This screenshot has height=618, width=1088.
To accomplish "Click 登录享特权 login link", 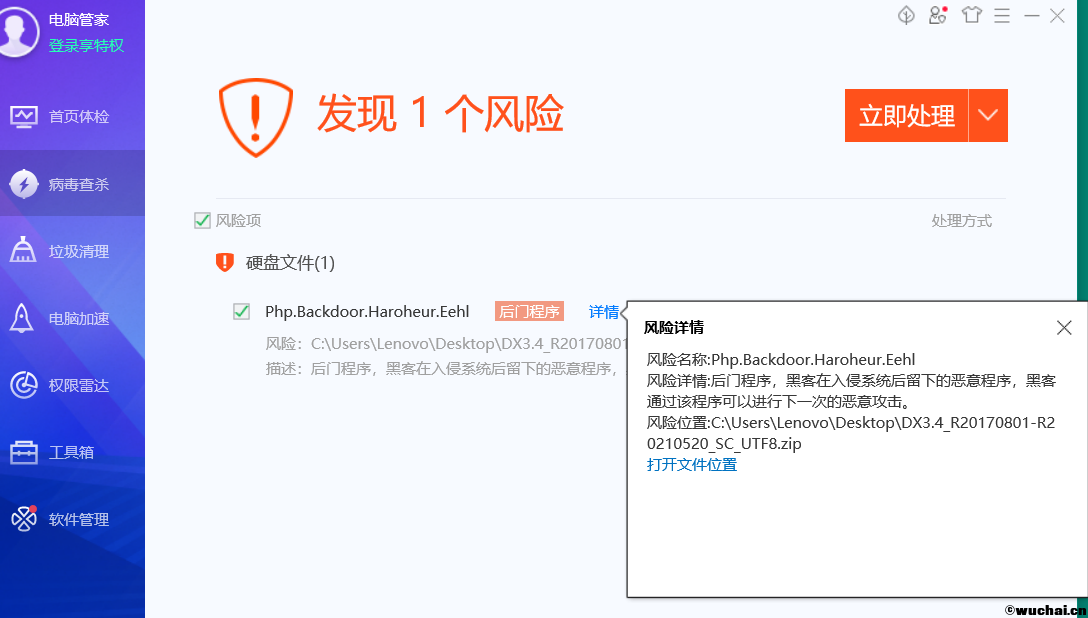I will pyautogui.click(x=86, y=45).
